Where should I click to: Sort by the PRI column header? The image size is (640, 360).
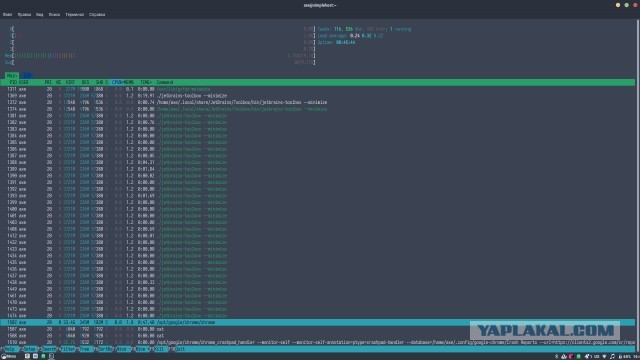[x=48, y=82]
